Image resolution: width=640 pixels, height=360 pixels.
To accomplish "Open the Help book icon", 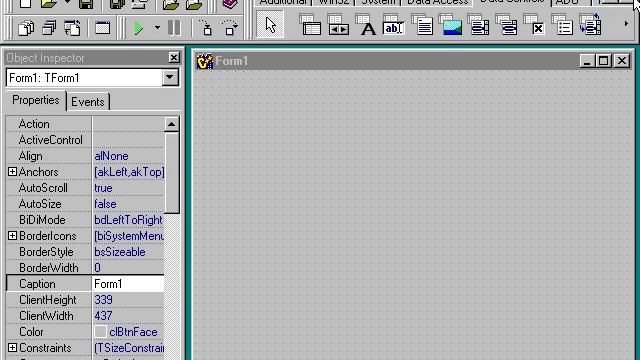I will coord(230,4).
